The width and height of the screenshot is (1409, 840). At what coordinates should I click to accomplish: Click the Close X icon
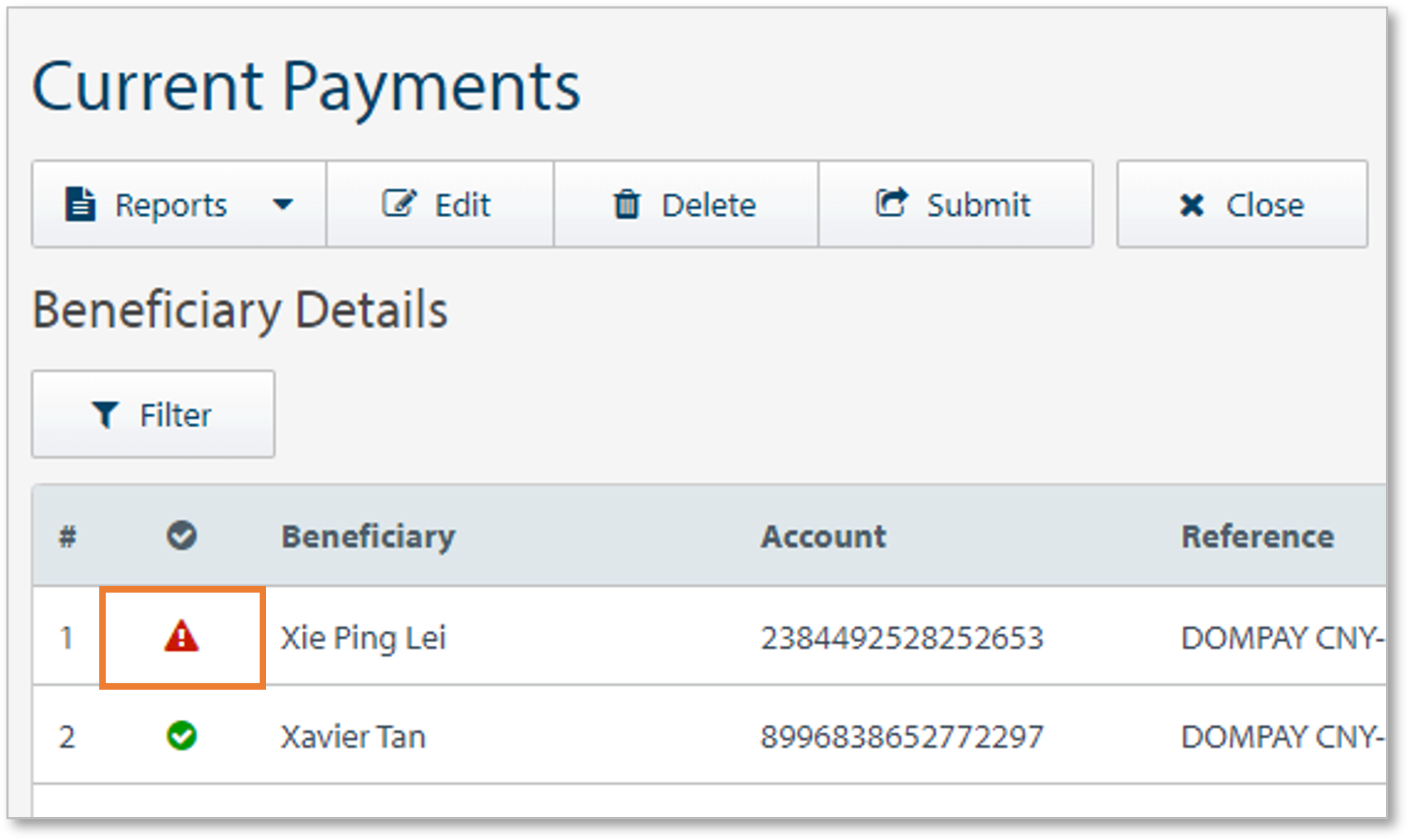pos(1192,204)
